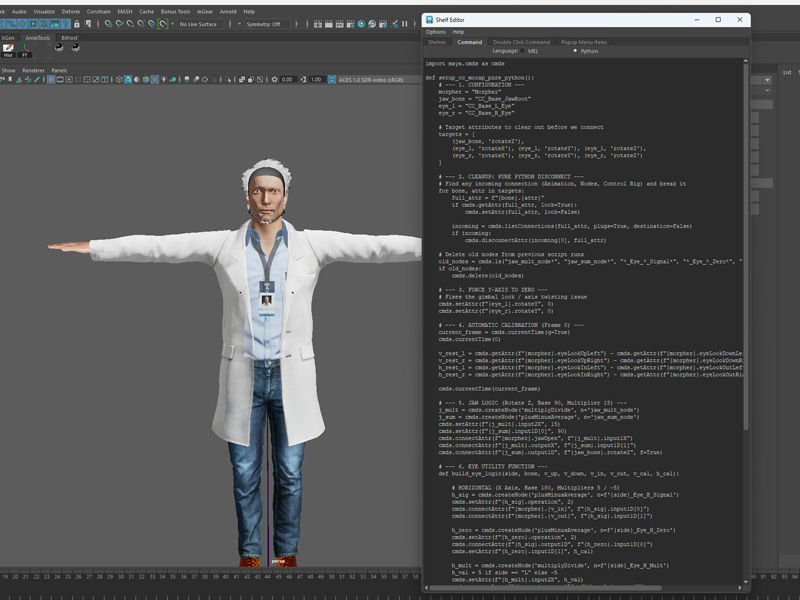Toggle viewport shadows icon
The image size is (800, 600).
click(x=173, y=80)
